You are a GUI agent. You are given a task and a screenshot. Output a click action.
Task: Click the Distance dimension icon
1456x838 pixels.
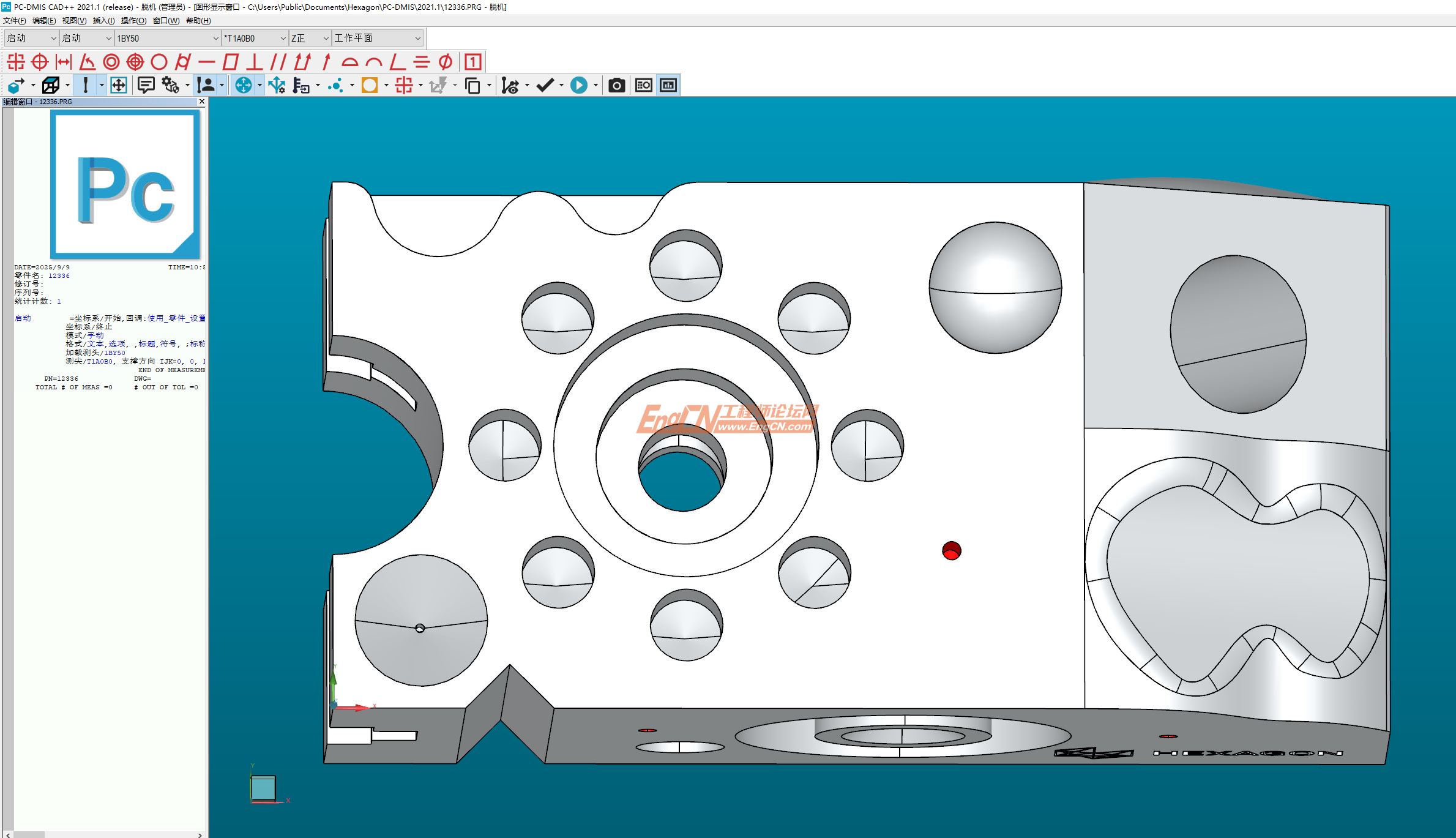[x=64, y=62]
